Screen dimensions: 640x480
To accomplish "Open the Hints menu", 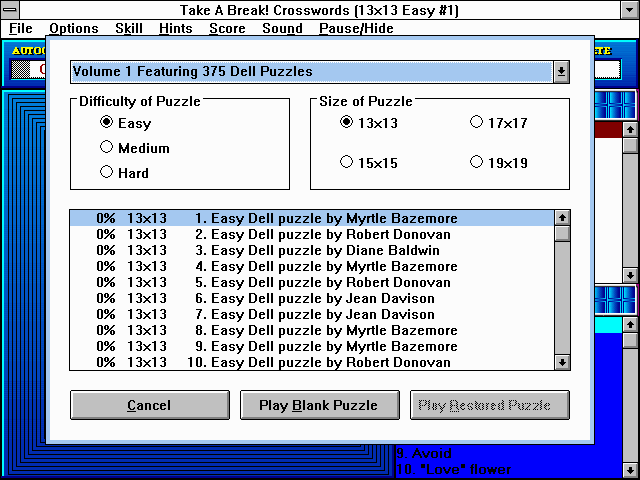I will click(176, 28).
